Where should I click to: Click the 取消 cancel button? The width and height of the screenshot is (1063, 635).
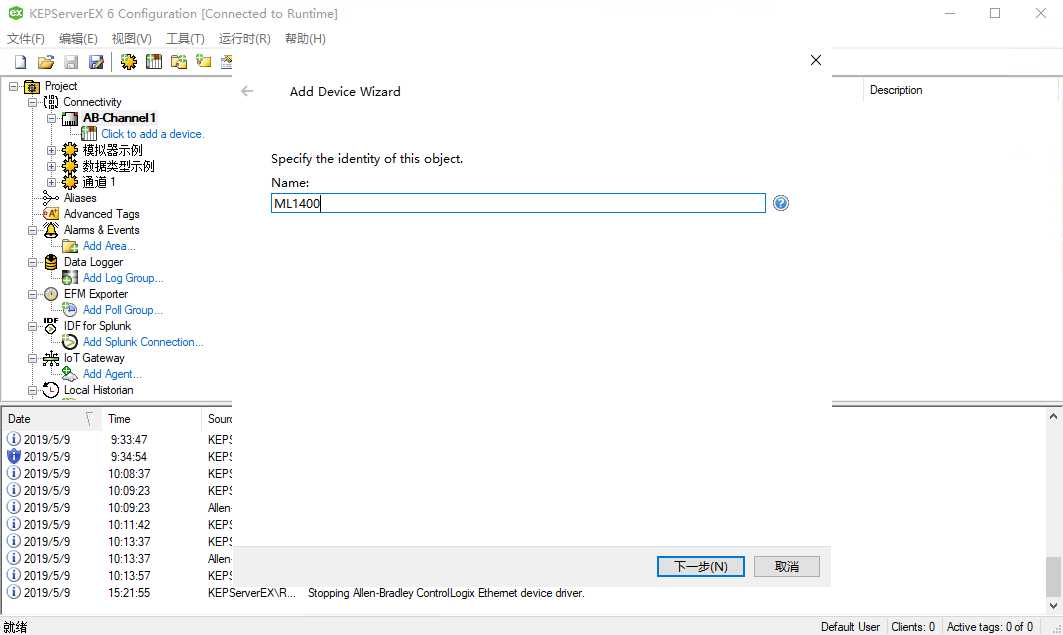point(786,567)
